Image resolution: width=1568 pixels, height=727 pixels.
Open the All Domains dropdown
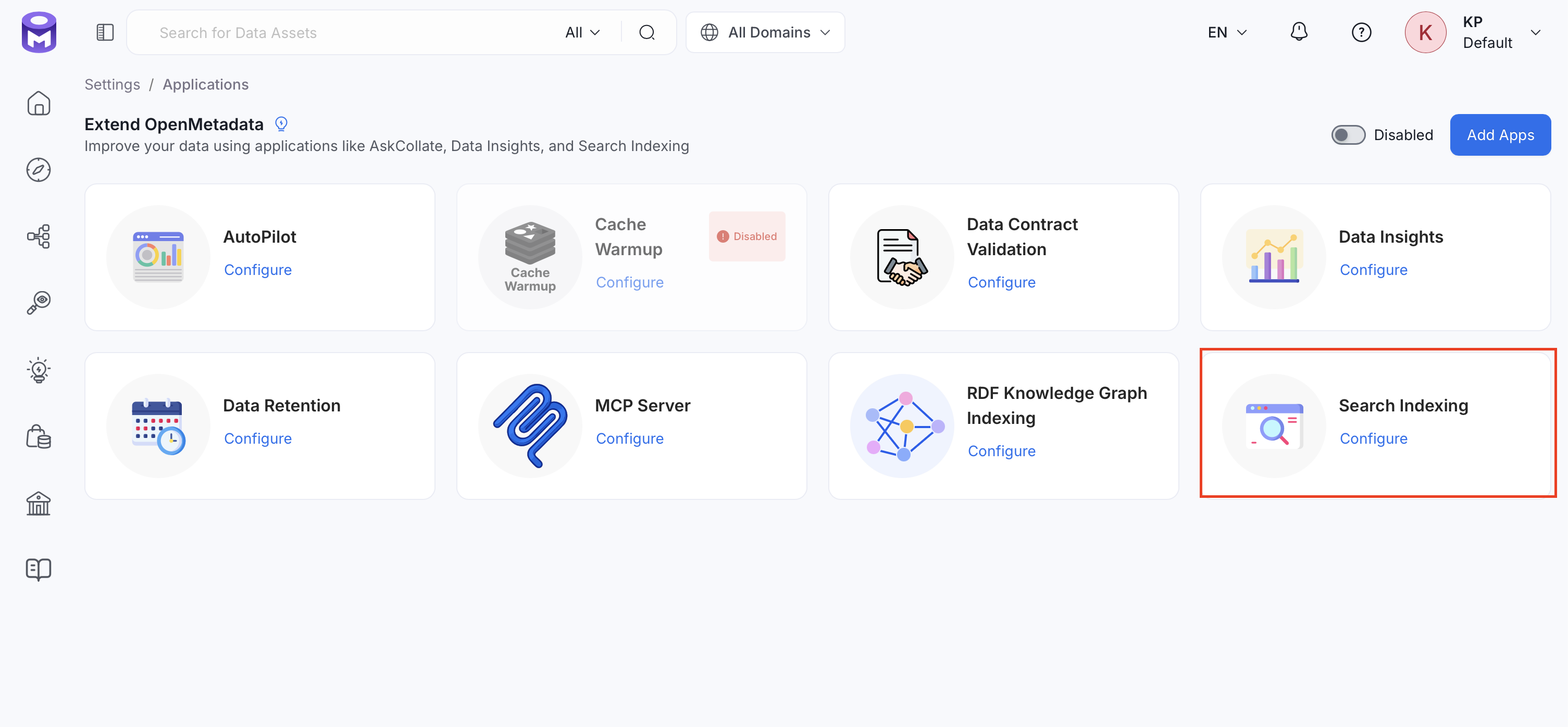point(765,32)
